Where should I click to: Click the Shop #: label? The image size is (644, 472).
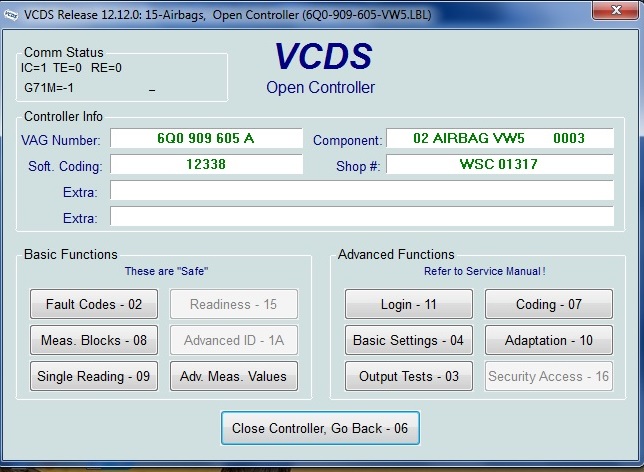(358, 166)
